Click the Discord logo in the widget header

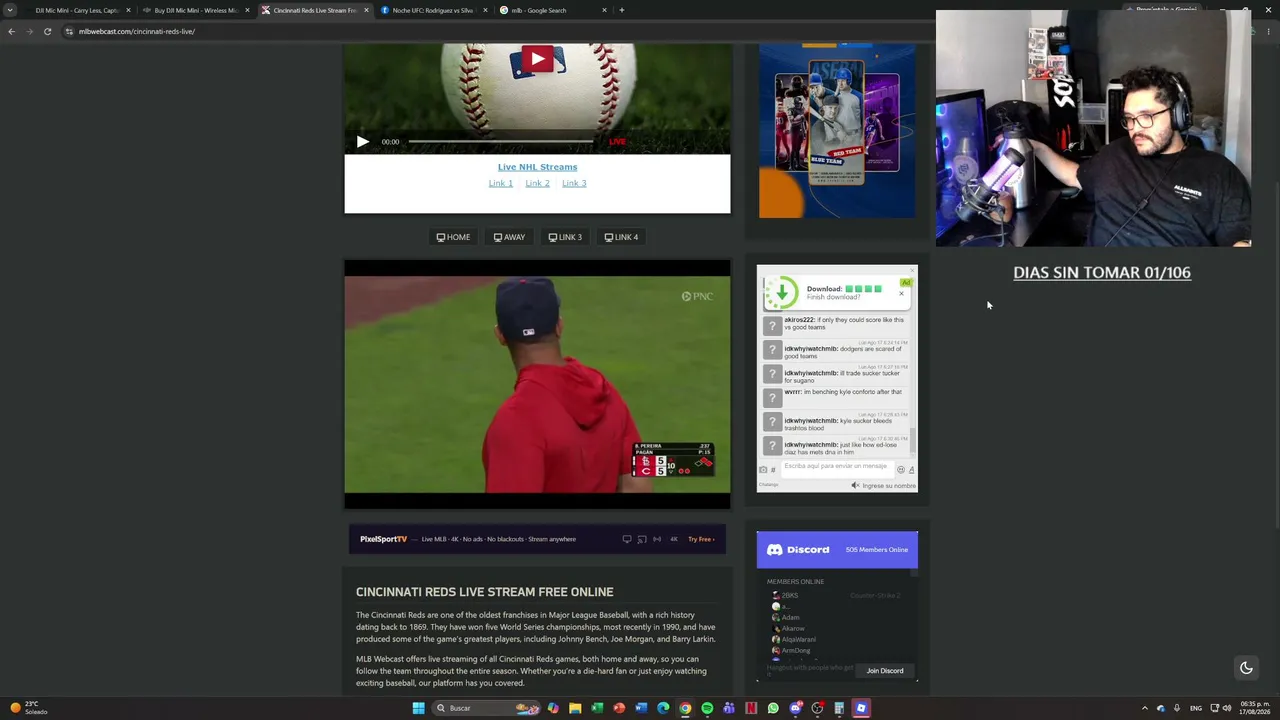tap(798, 549)
